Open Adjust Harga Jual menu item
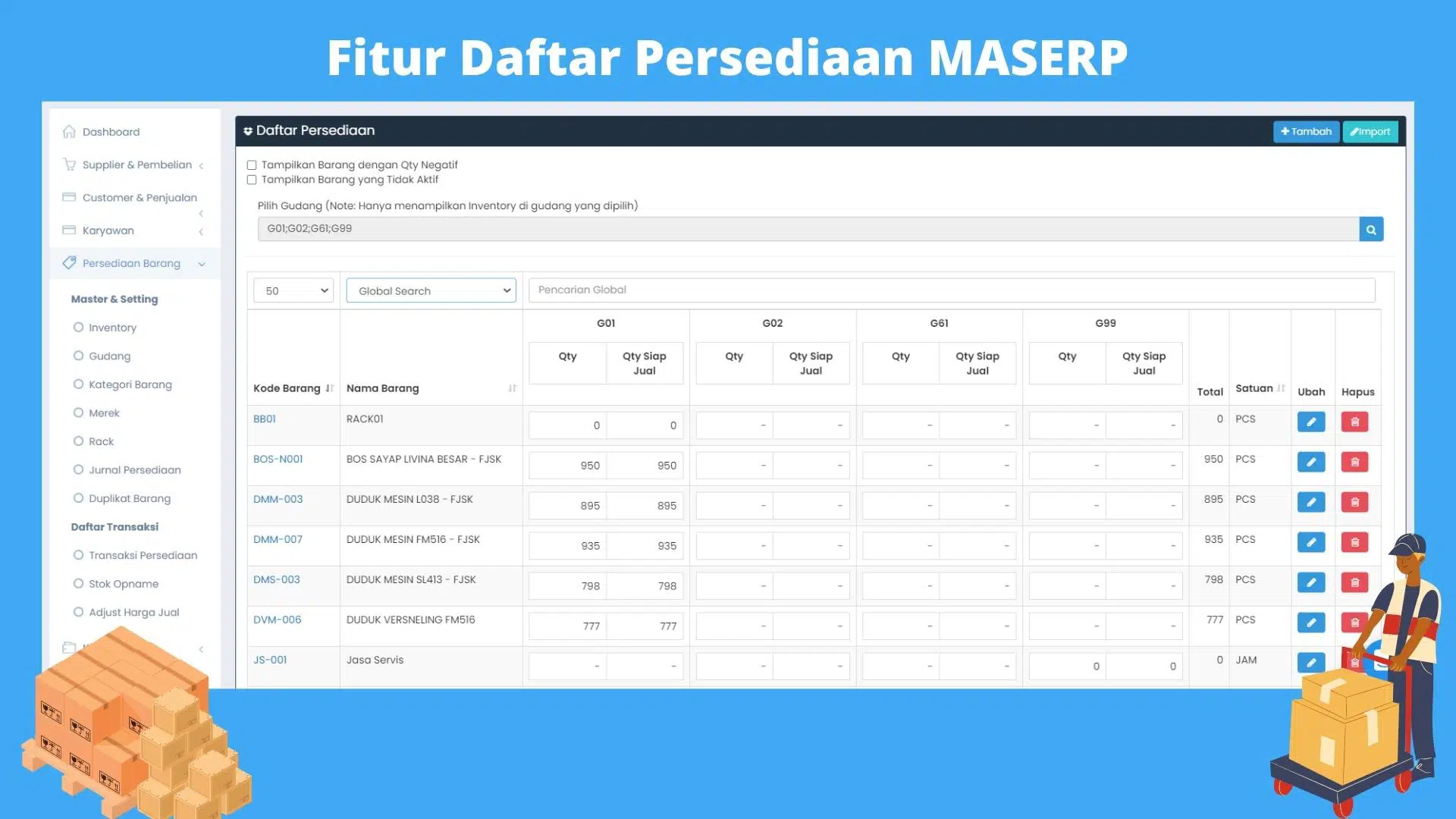The width and height of the screenshot is (1456, 819). click(133, 612)
